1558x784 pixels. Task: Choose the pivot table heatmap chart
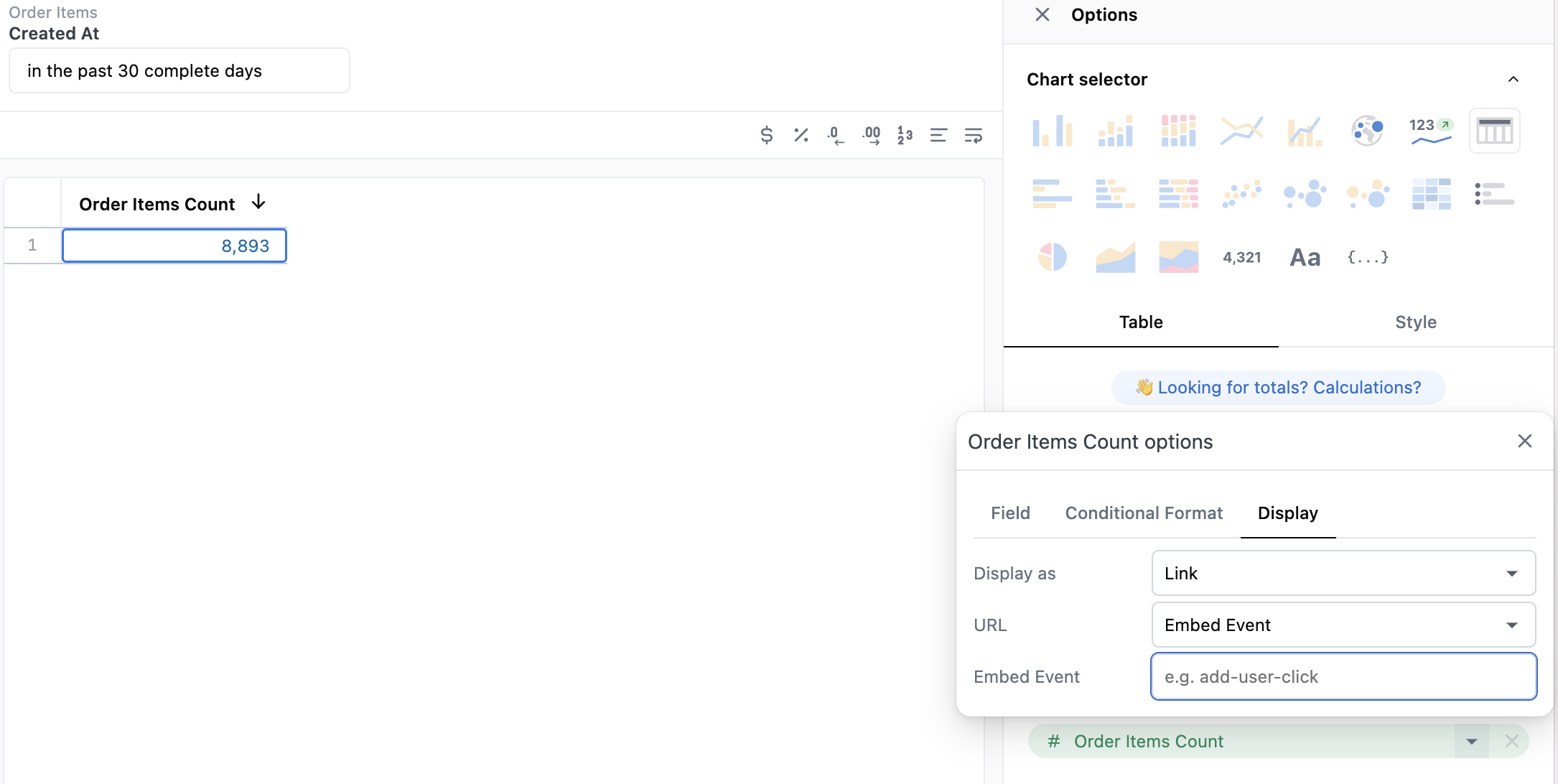[x=1430, y=194]
